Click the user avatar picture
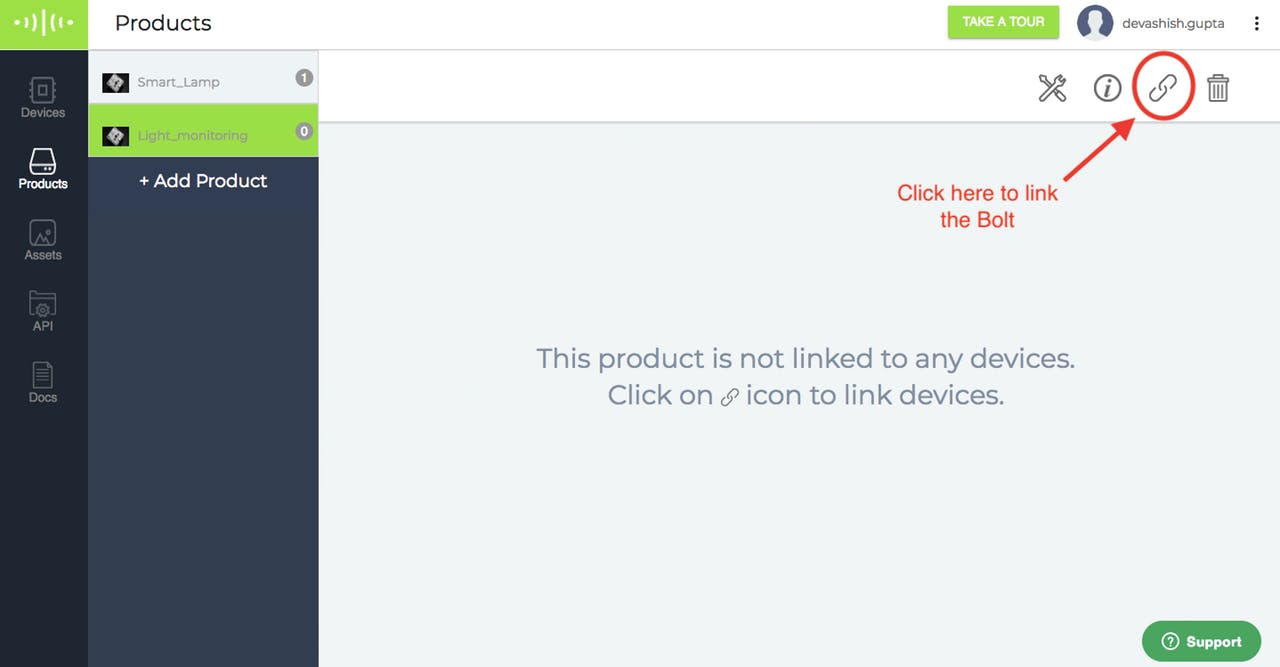 (x=1095, y=23)
